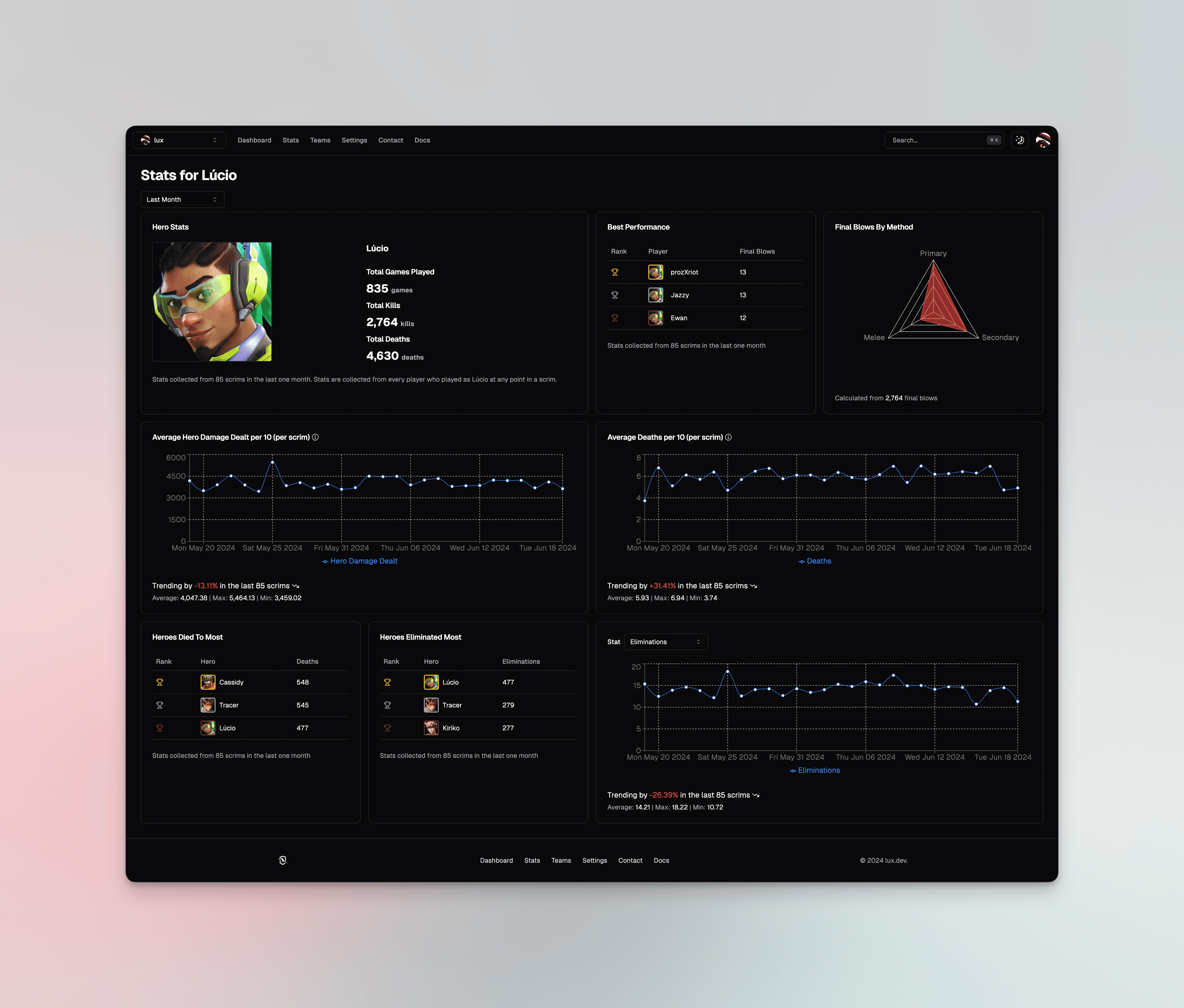Toggle the Hero Damage Dealt legend entry

(360, 561)
